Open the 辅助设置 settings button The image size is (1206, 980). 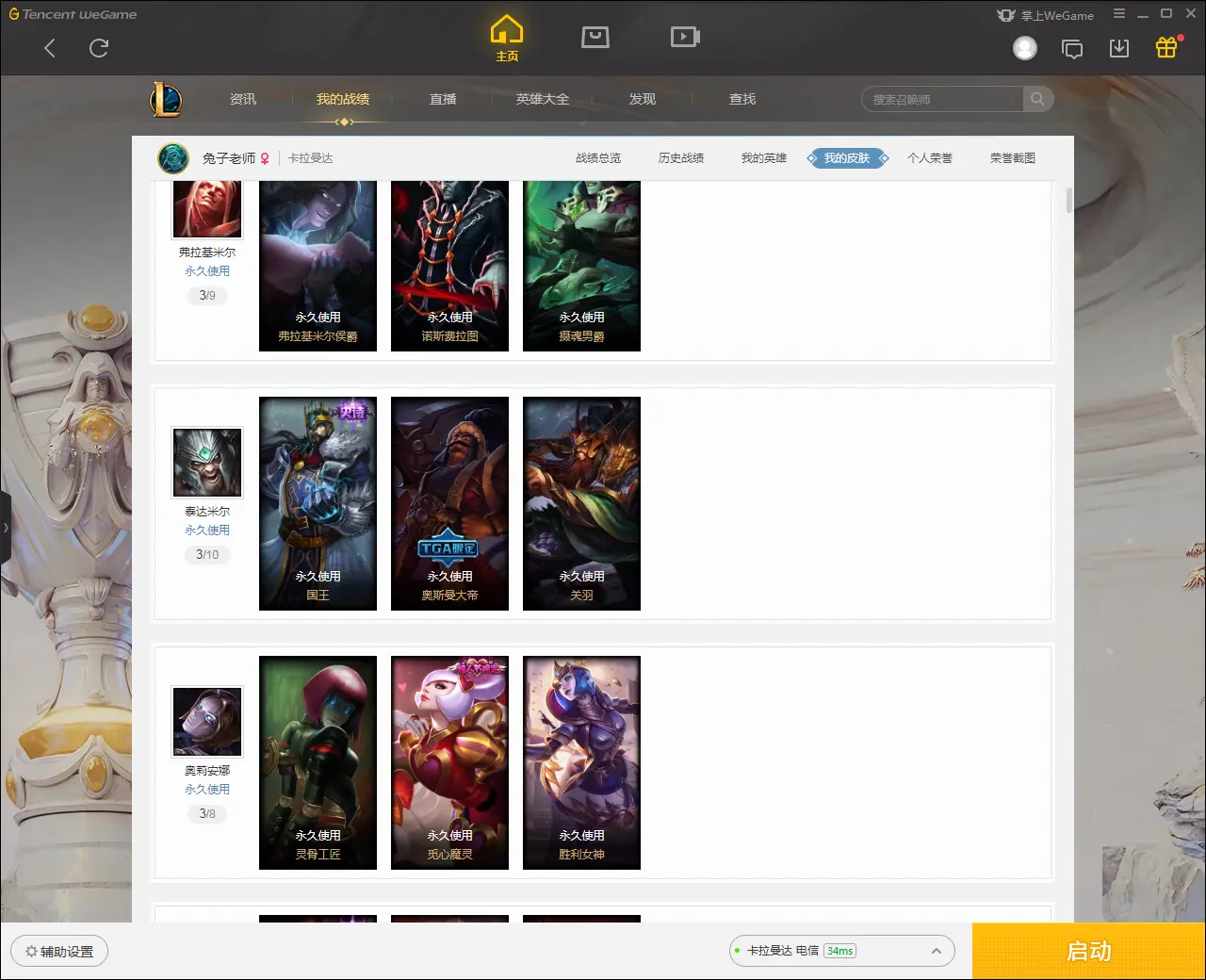click(x=59, y=951)
